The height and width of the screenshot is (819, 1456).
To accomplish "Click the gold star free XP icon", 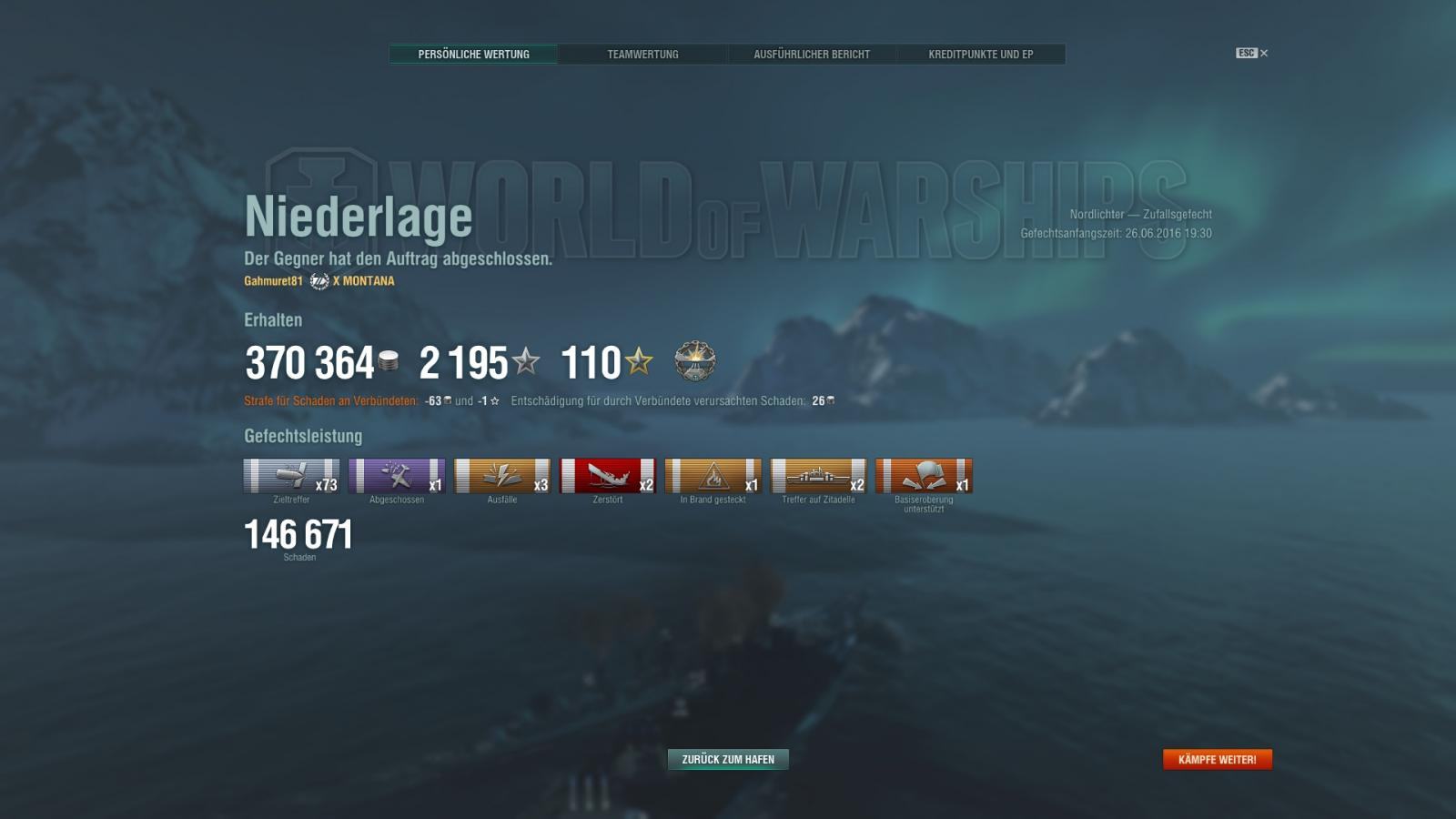I will pyautogui.click(x=639, y=361).
